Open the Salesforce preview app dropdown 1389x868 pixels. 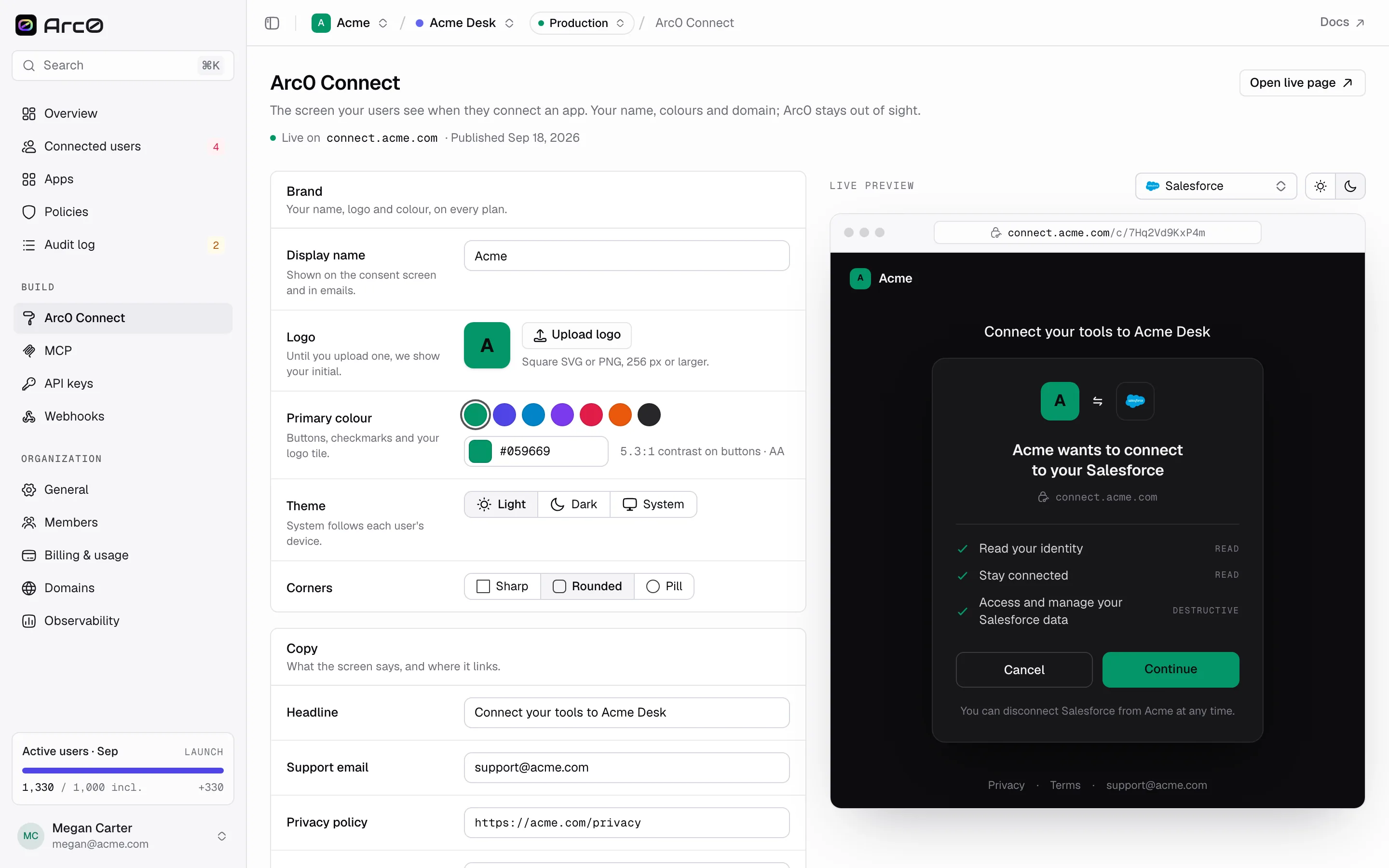(x=1216, y=186)
